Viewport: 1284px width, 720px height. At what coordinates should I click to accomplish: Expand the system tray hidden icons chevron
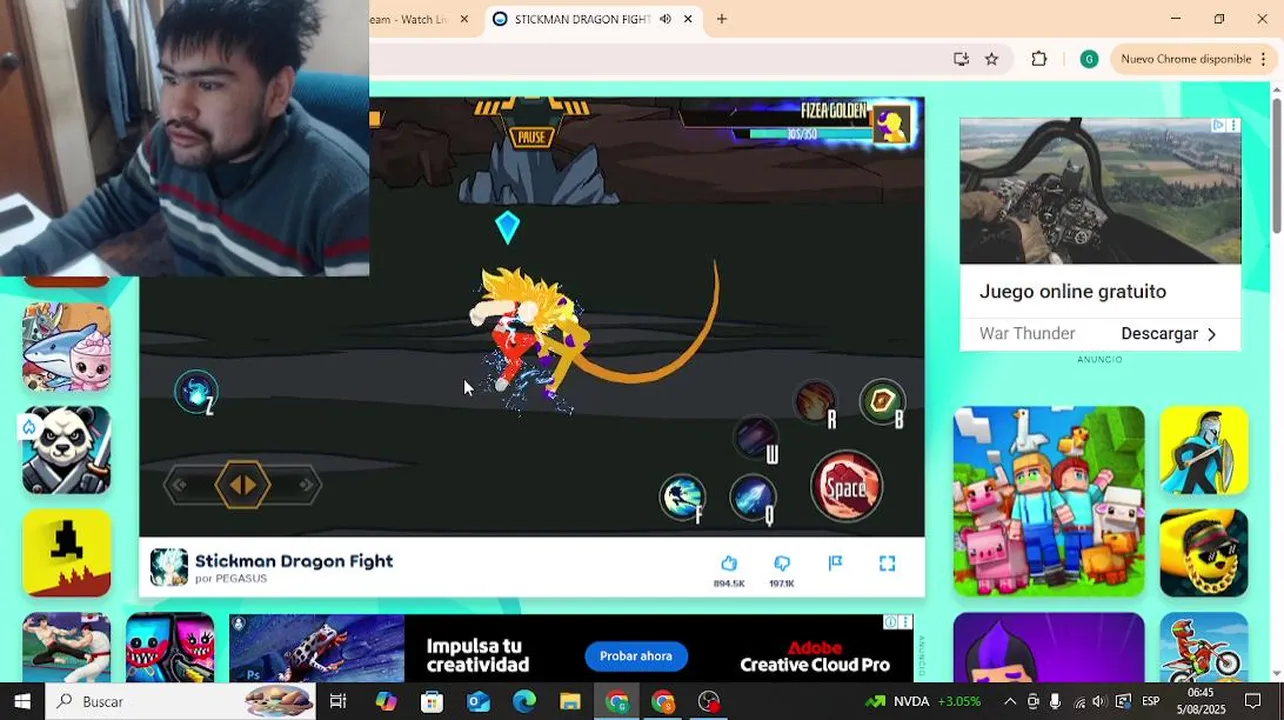[1010, 701]
